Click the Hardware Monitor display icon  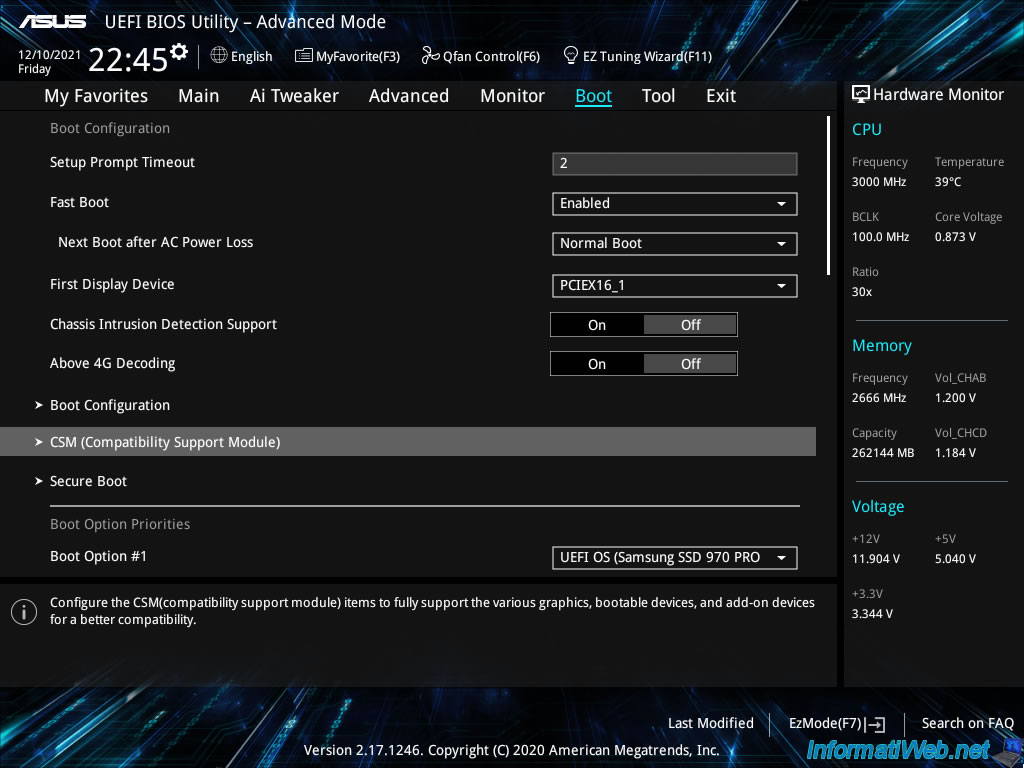tap(860, 94)
